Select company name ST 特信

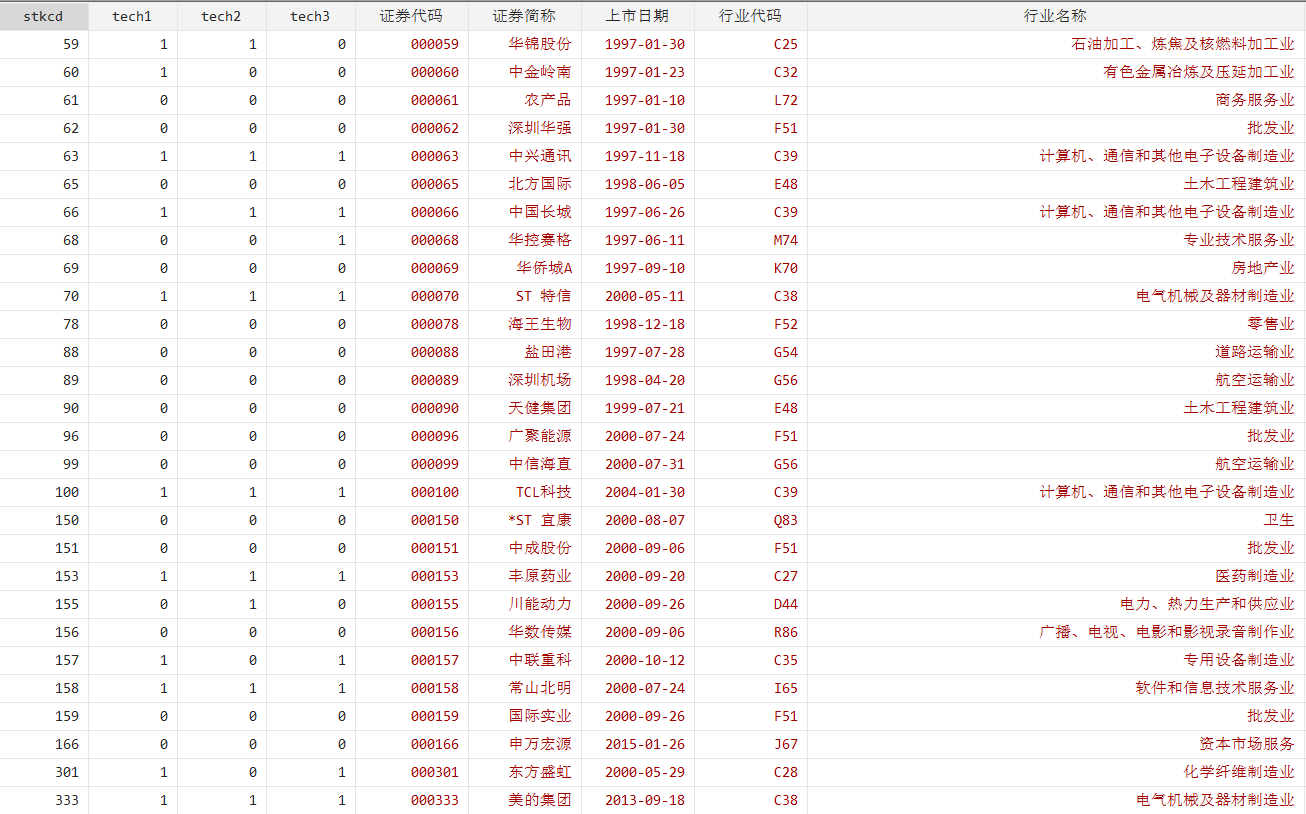click(x=544, y=296)
